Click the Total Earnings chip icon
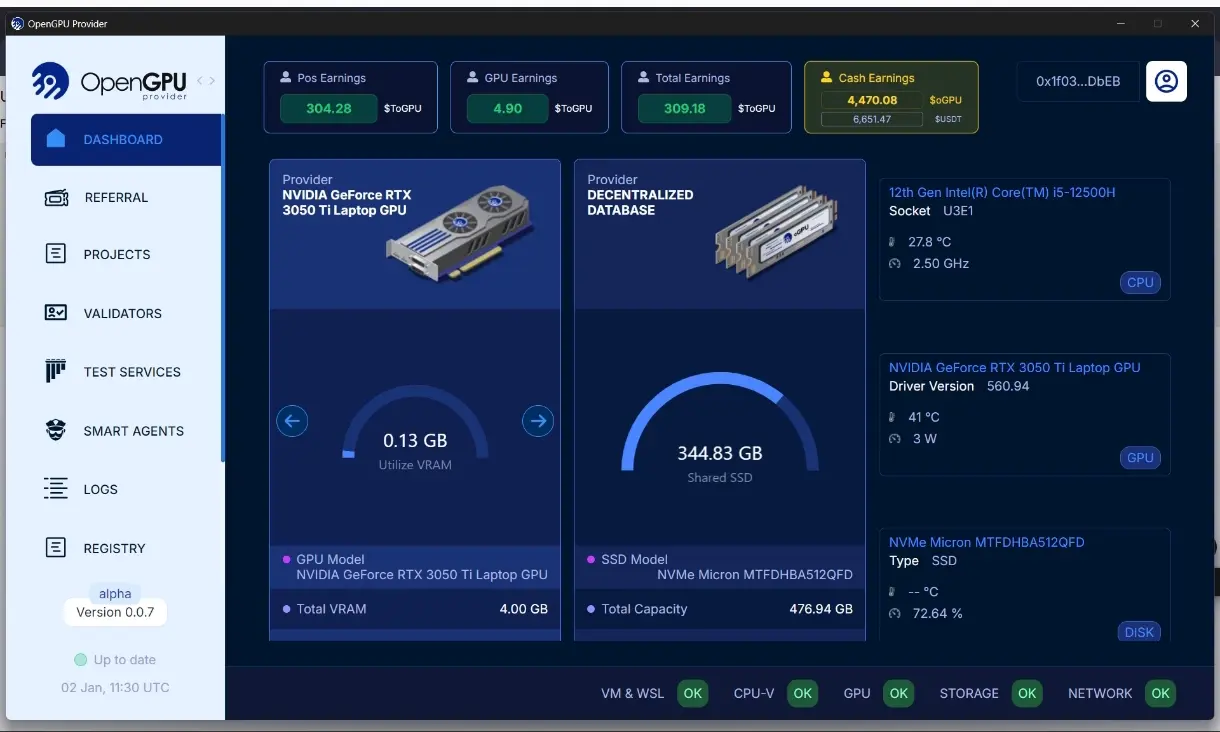Image resolution: width=1220 pixels, height=732 pixels. (x=643, y=77)
